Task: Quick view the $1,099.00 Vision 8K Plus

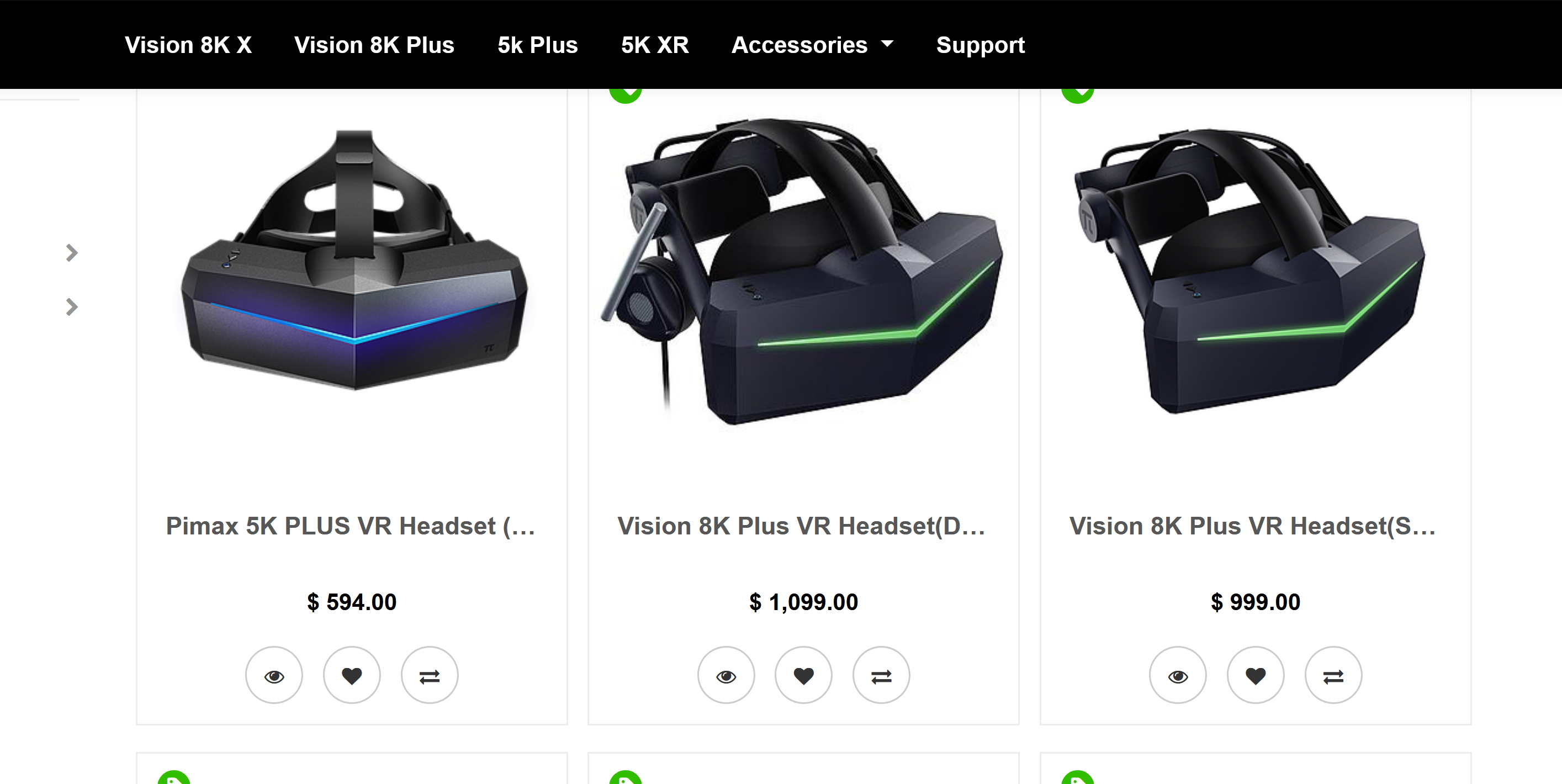Action: pos(726,675)
